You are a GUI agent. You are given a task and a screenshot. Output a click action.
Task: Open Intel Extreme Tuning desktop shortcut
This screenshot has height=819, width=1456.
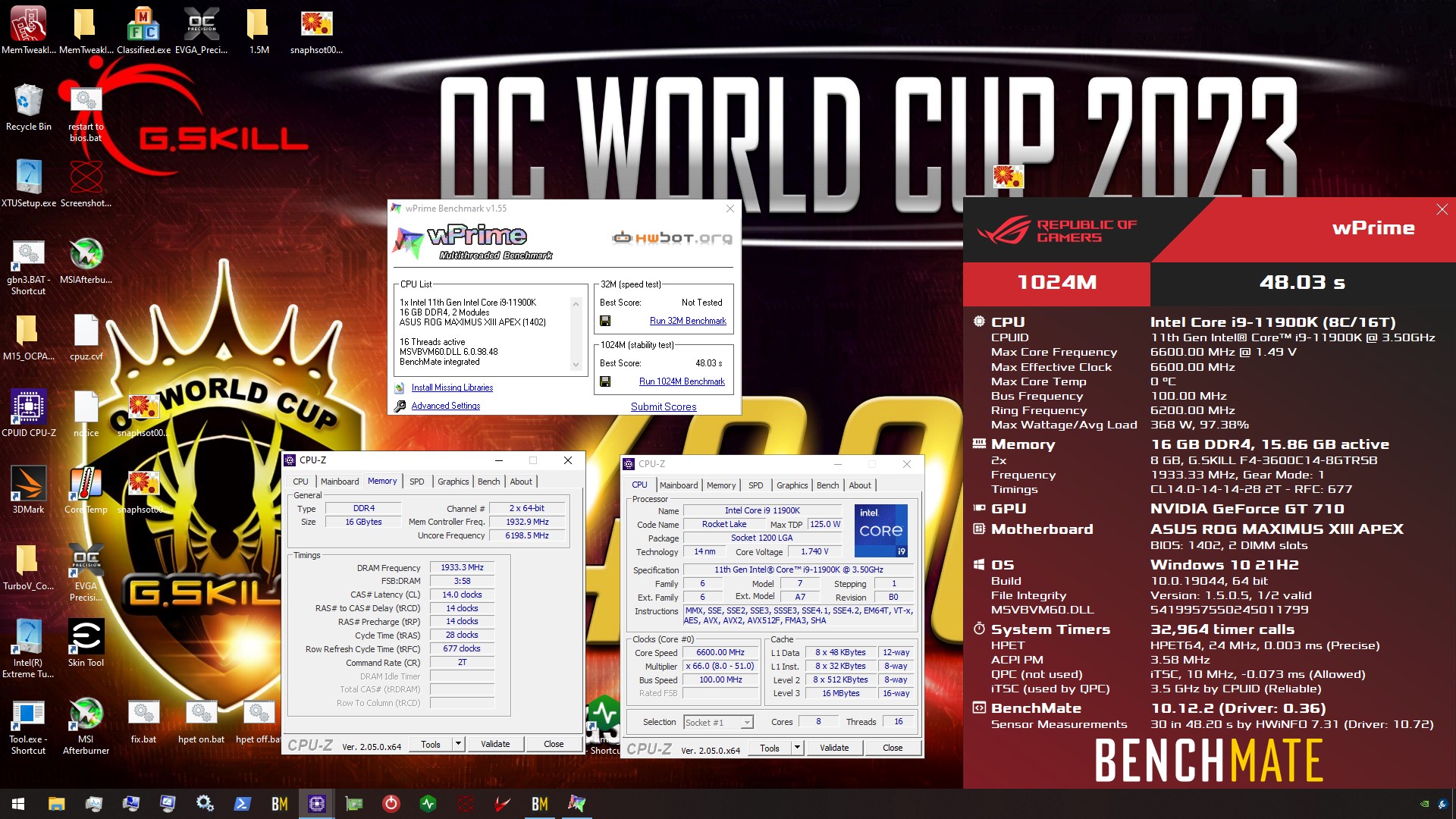(x=28, y=649)
